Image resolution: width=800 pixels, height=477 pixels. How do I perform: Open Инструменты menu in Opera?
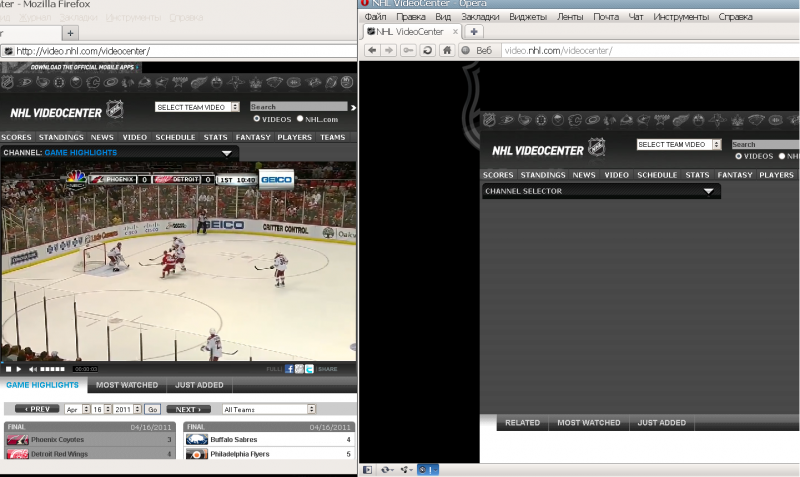[x=681, y=17]
